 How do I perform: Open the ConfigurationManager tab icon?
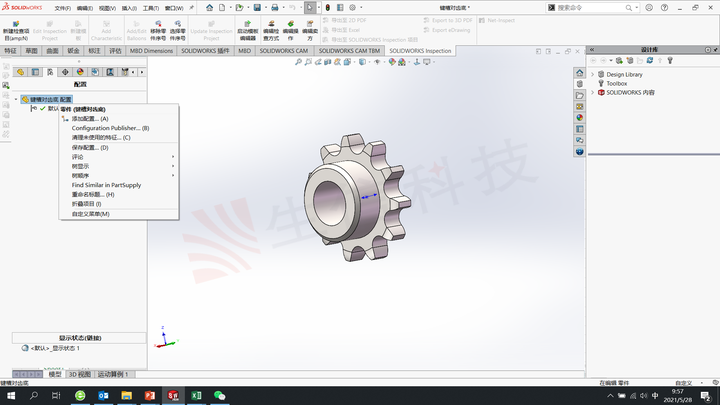click(50, 72)
